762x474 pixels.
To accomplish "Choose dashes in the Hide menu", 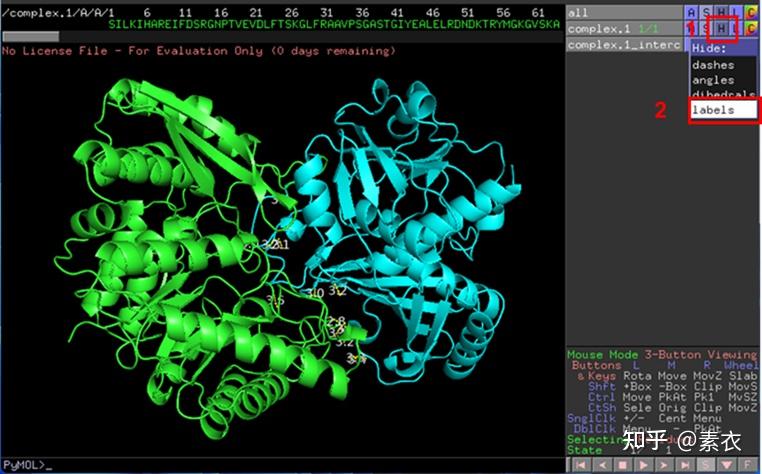I will click(724, 65).
